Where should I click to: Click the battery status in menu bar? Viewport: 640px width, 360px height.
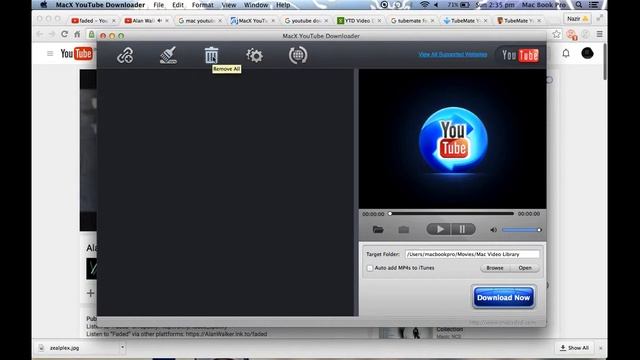[458, 5]
